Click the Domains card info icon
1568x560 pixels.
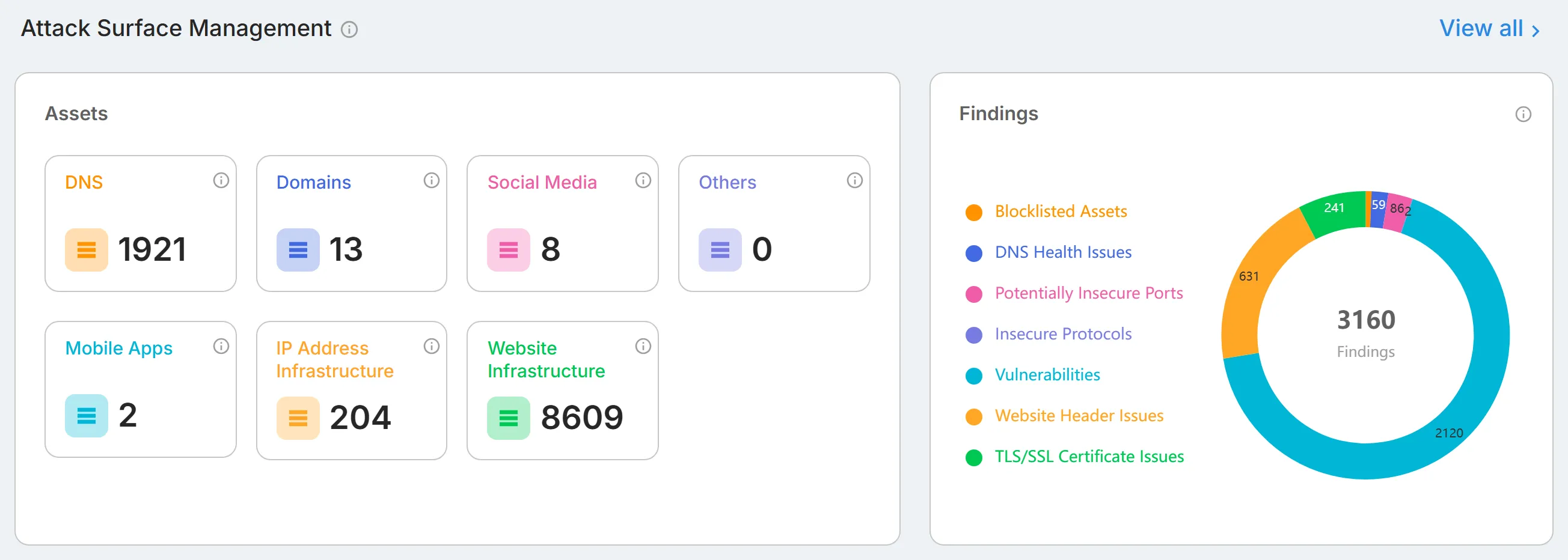[432, 181]
